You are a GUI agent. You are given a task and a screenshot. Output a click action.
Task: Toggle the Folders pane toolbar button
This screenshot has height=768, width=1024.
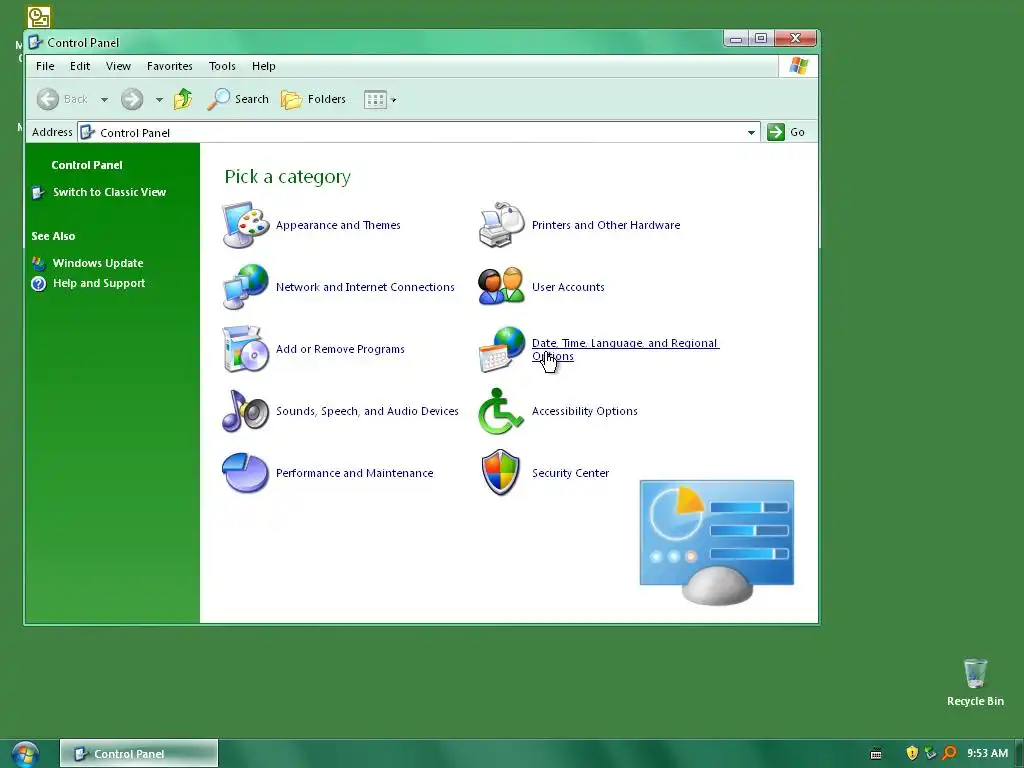click(313, 99)
